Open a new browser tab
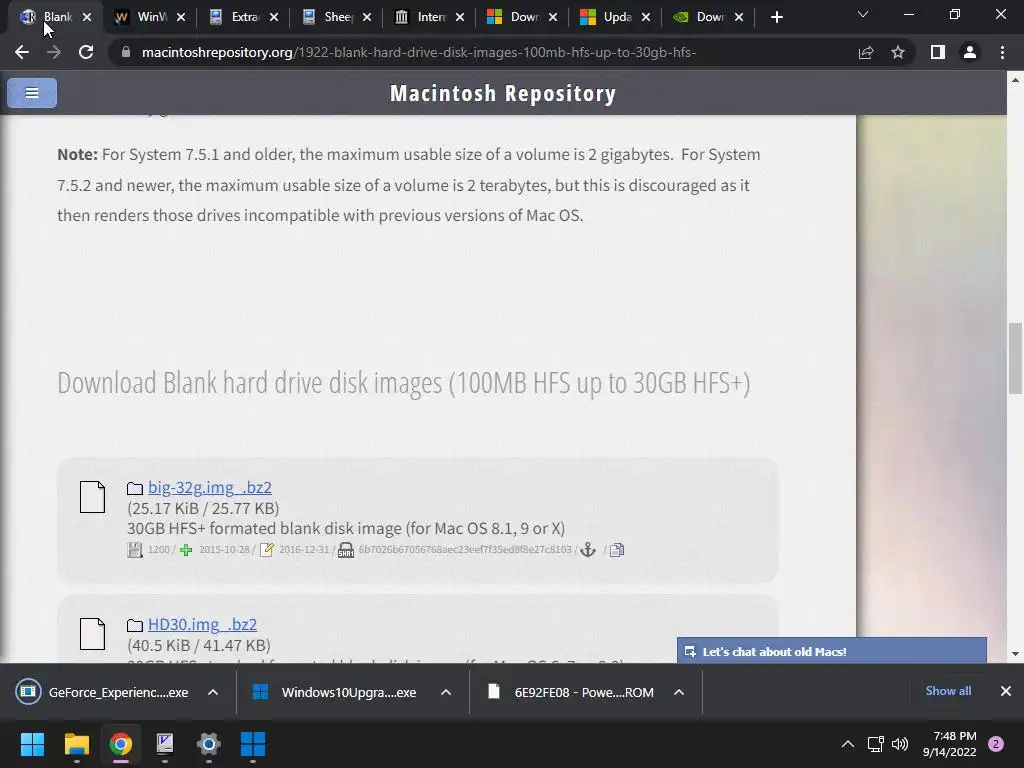Image resolution: width=1024 pixels, height=768 pixels. pyautogui.click(x=776, y=17)
